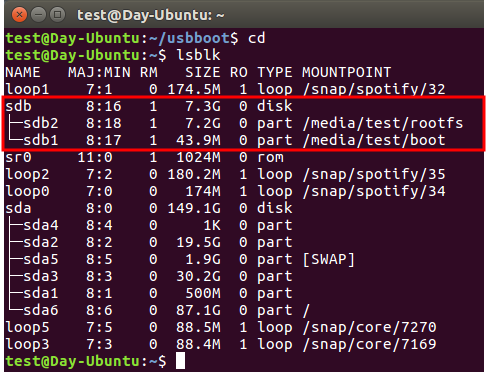Click the 43.9M size value
The width and height of the screenshot is (487, 373).
tap(198, 140)
